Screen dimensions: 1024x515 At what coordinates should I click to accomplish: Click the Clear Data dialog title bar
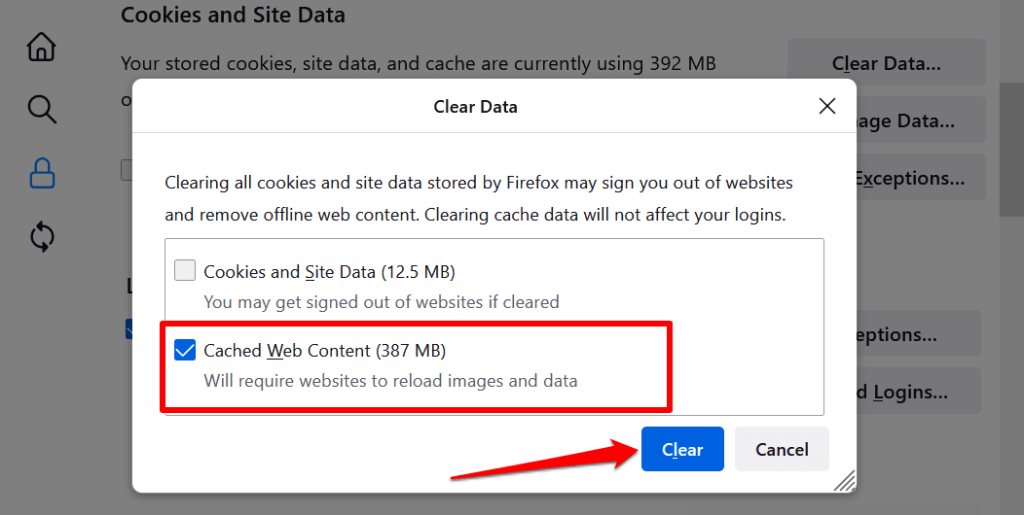point(475,106)
